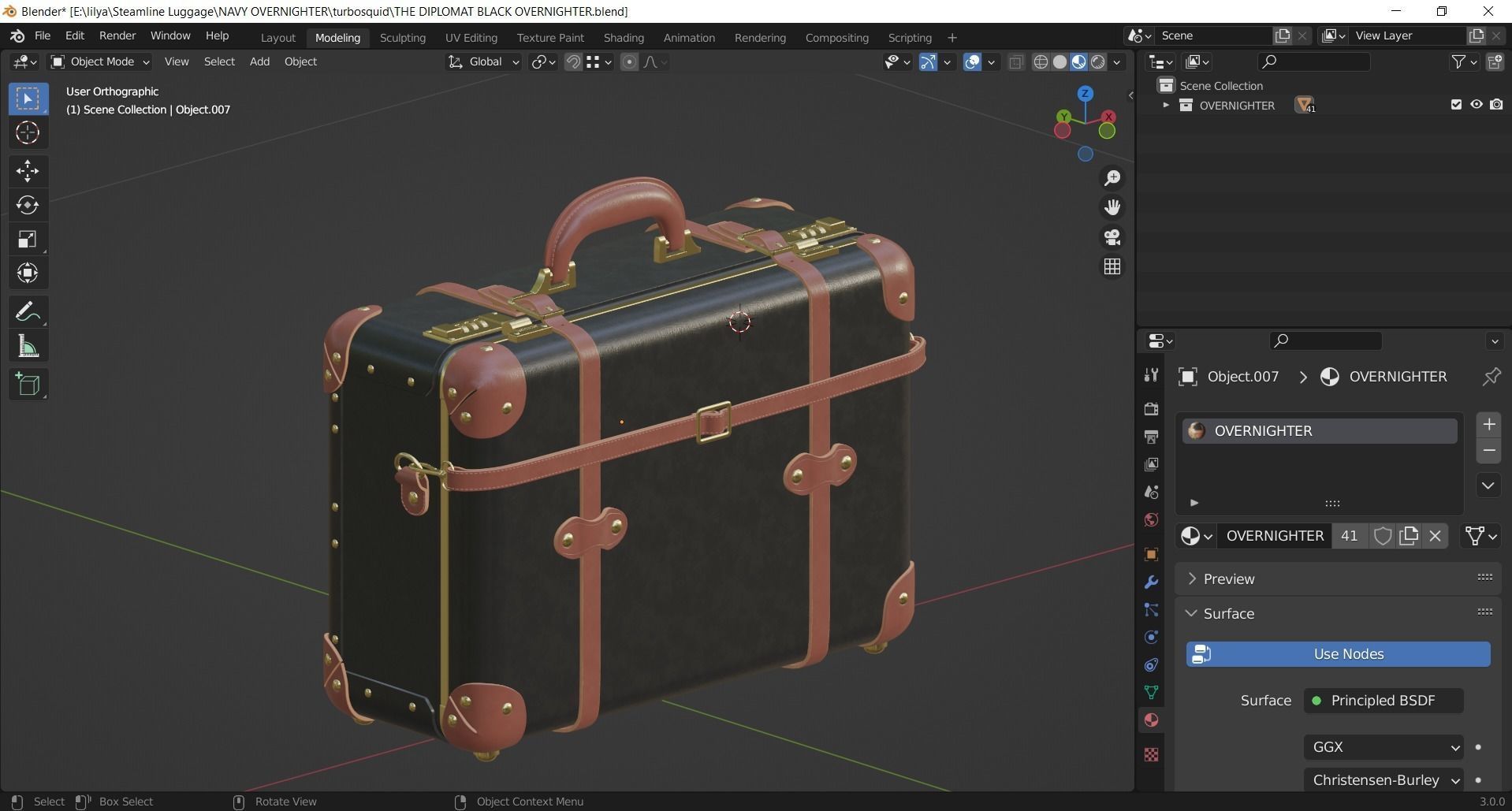This screenshot has height=811, width=1512.
Task: Open the Scene properties tab
Action: click(1151, 492)
